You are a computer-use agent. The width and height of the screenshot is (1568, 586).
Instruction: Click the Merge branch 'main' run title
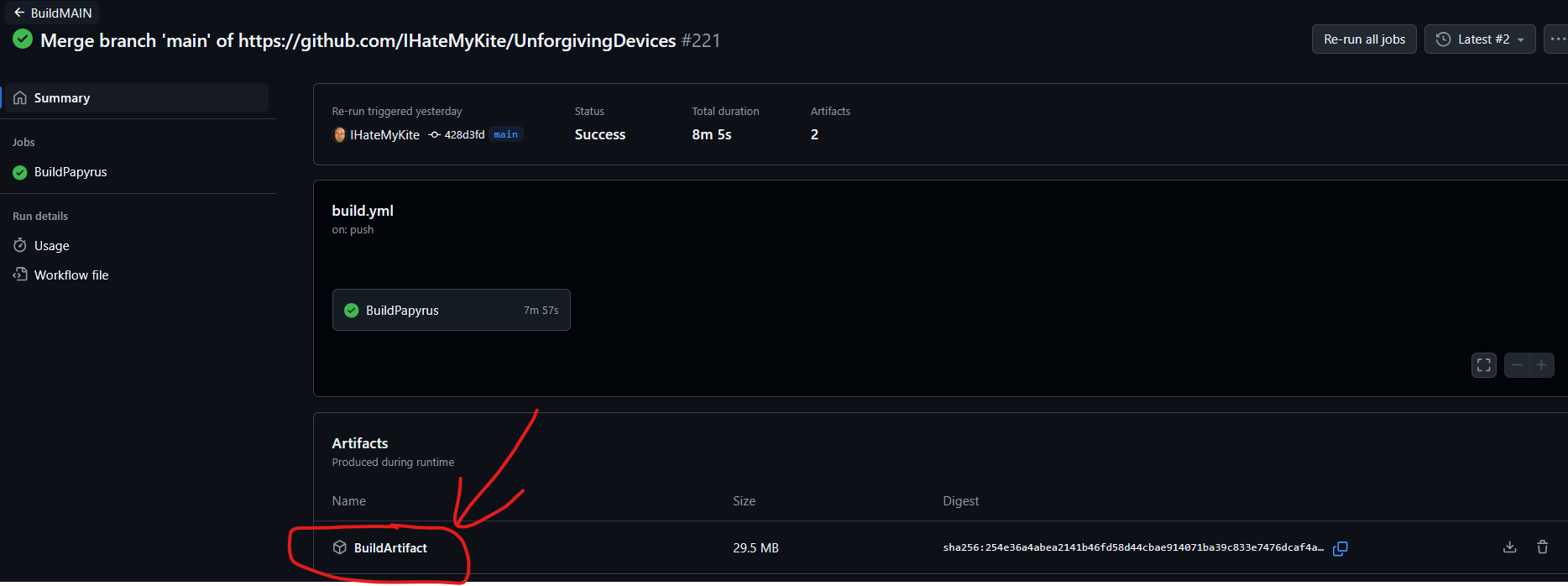pyautogui.click(x=358, y=40)
